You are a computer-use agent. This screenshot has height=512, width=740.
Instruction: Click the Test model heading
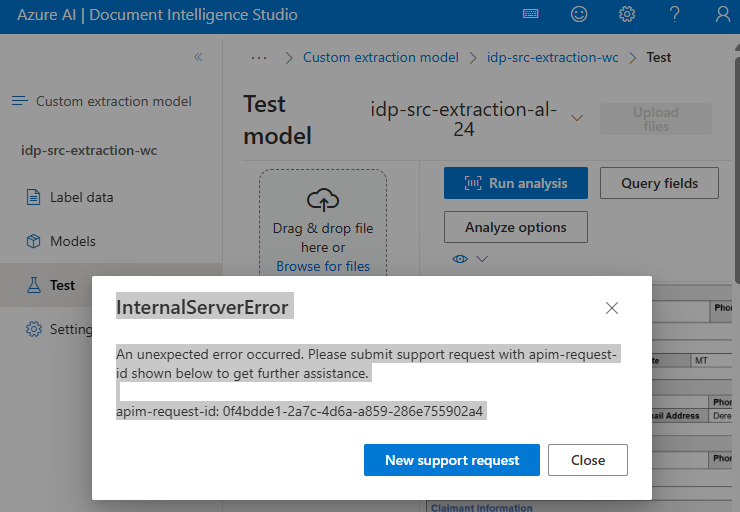278,120
